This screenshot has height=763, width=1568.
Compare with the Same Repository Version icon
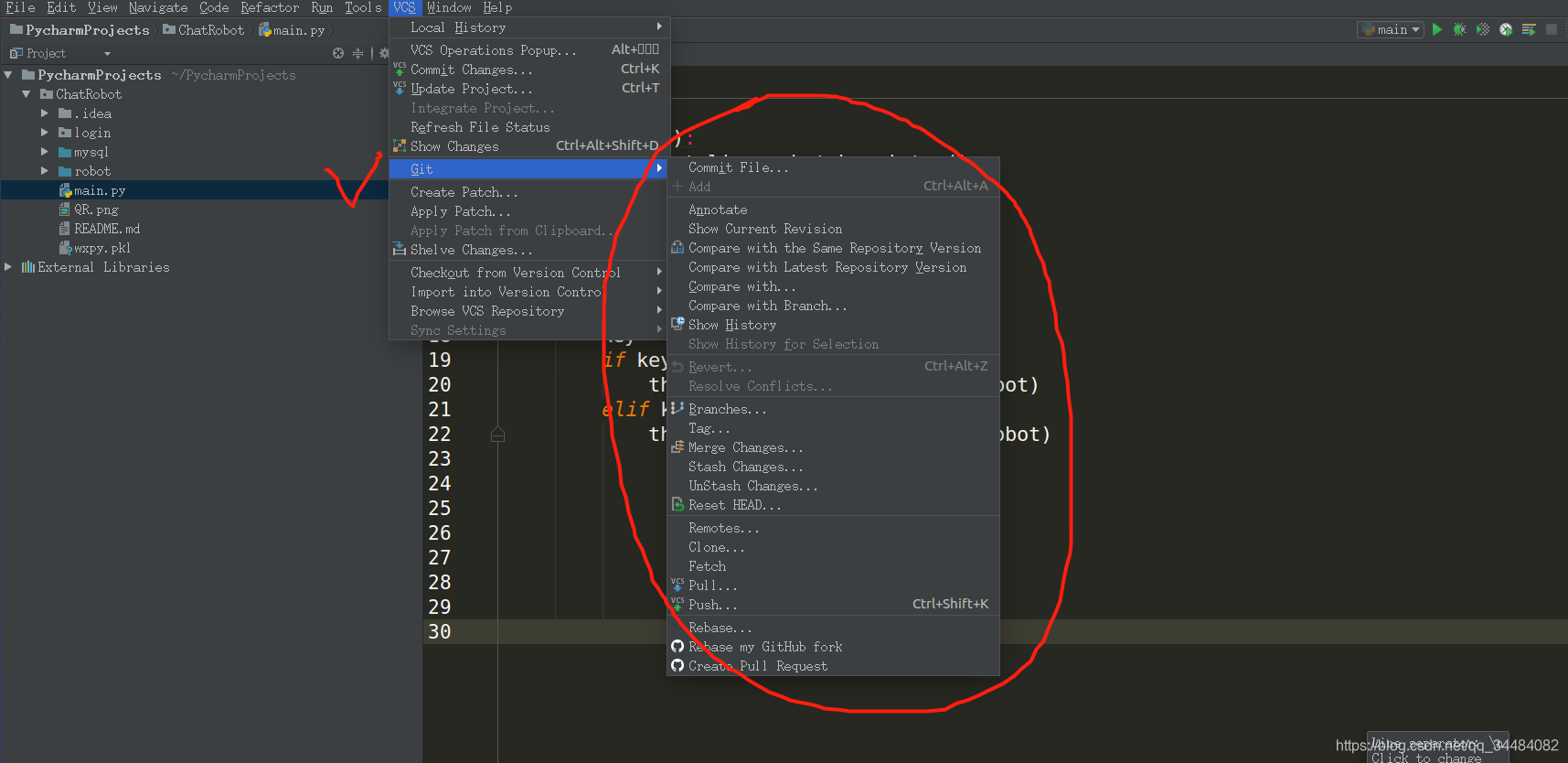pyautogui.click(x=677, y=248)
